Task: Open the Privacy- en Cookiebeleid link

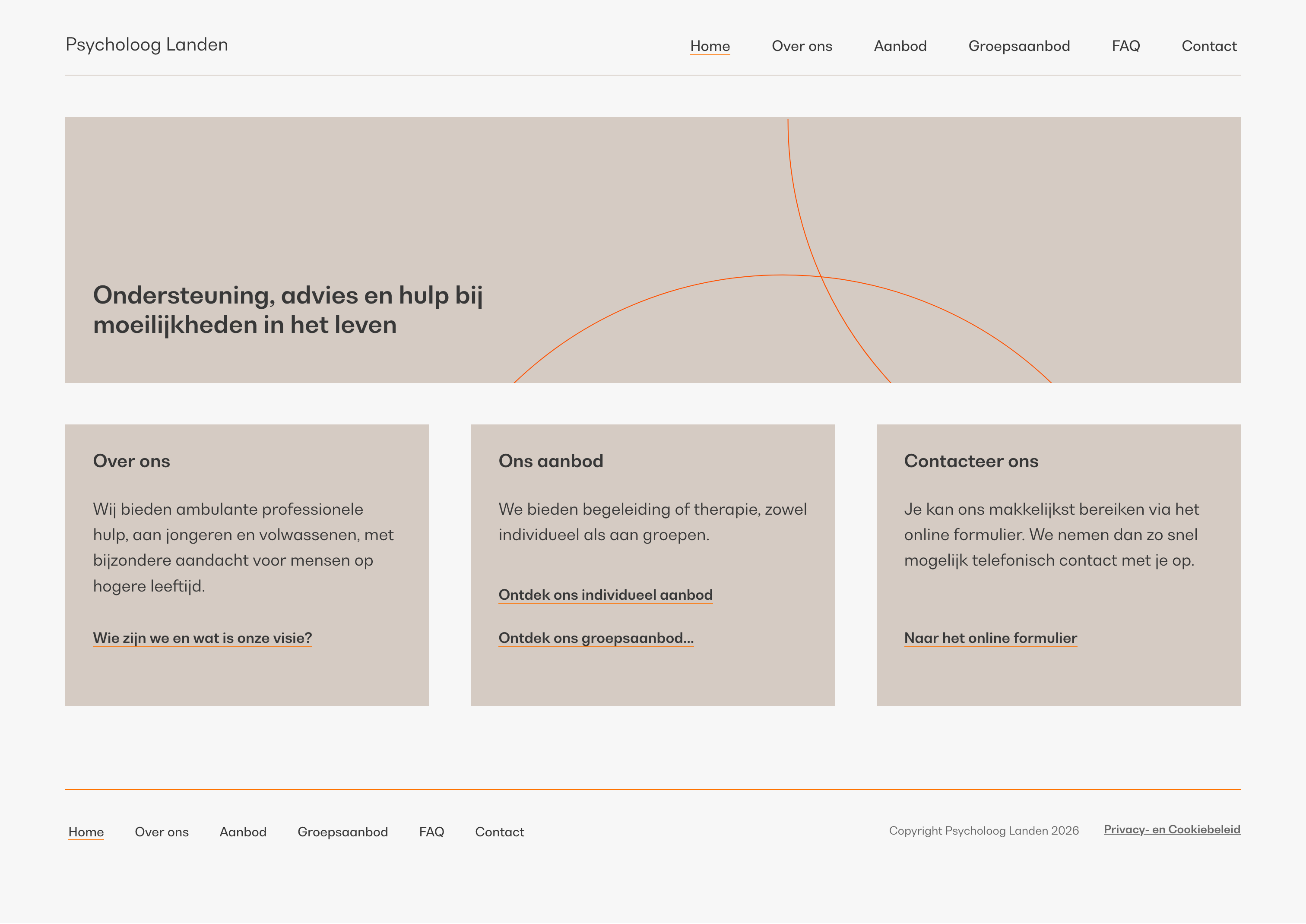Action: click(x=1172, y=829)
